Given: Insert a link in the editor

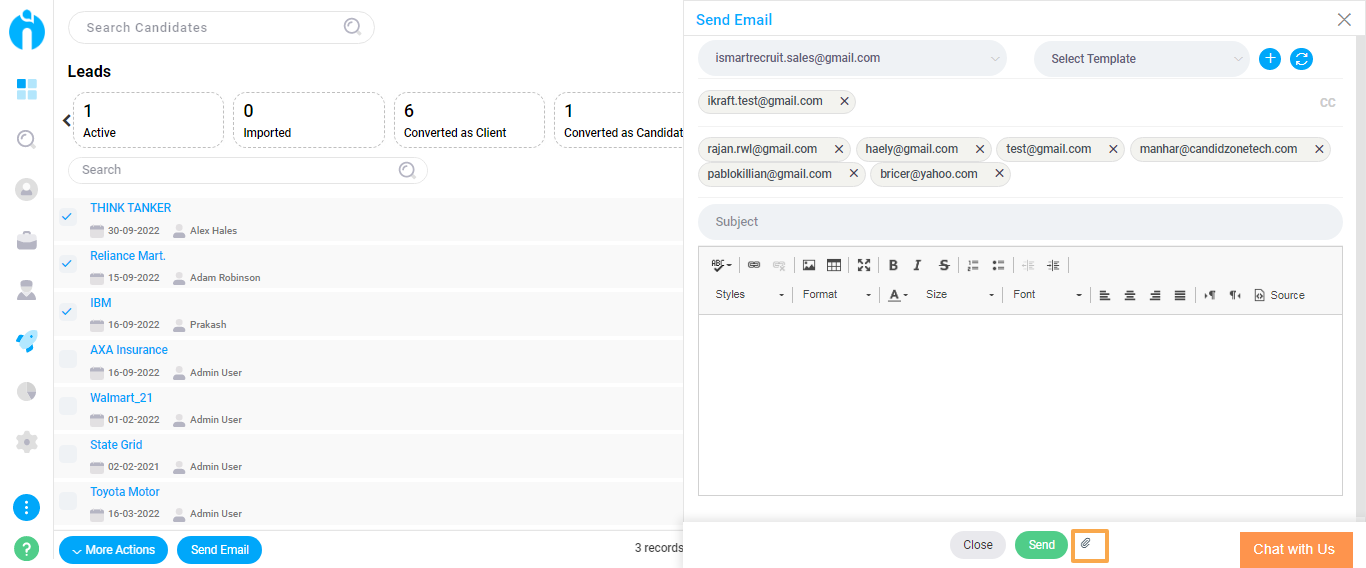Looking at the screenshot, I should point(754,265).
